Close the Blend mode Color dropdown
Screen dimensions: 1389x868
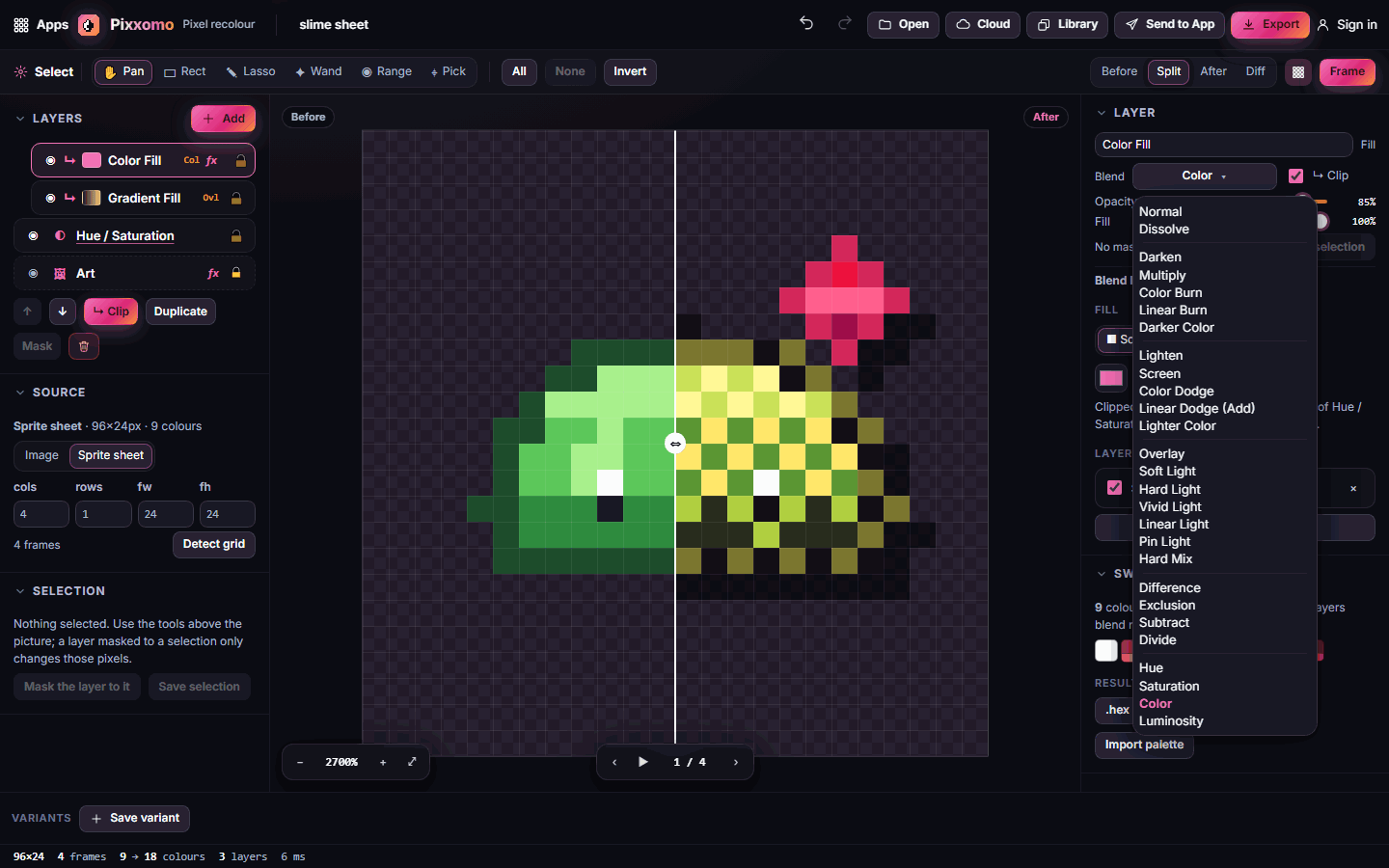[1204, 176]
